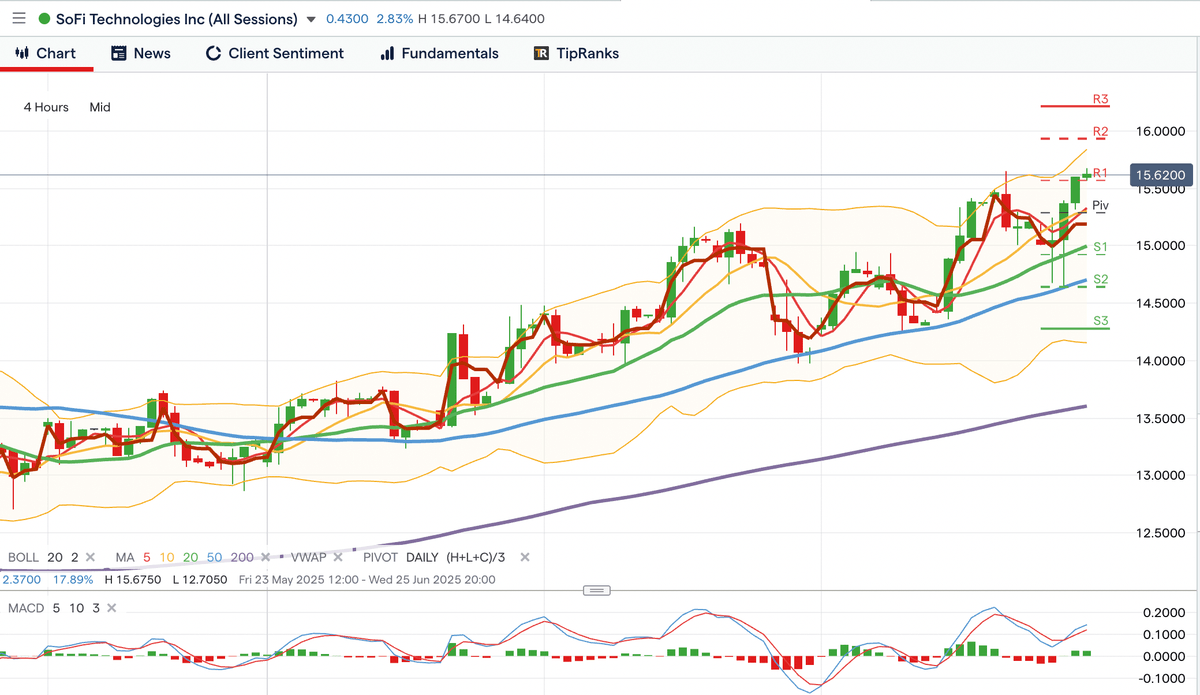Open MACD indicator settings via its label

click(x=26, y=608)
